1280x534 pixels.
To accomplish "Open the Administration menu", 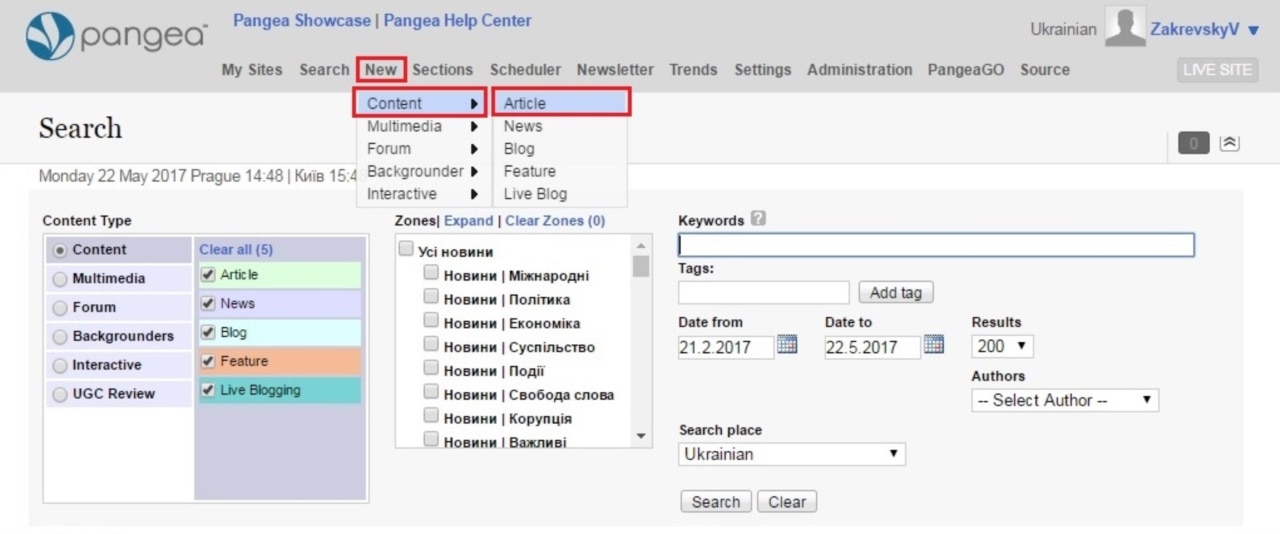I will pos(859,70).
